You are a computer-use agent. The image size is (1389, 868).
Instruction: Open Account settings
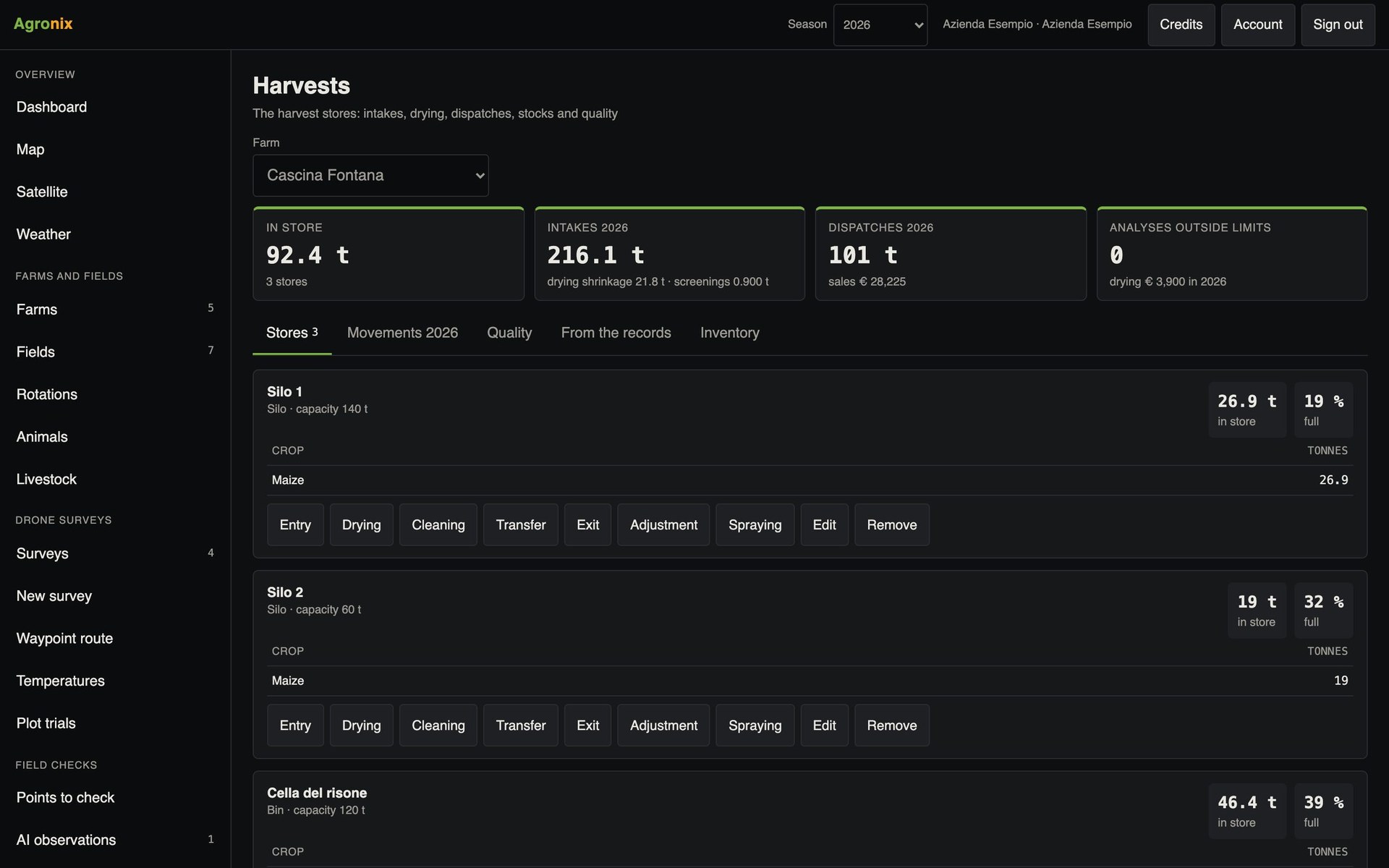point(1257,25)
